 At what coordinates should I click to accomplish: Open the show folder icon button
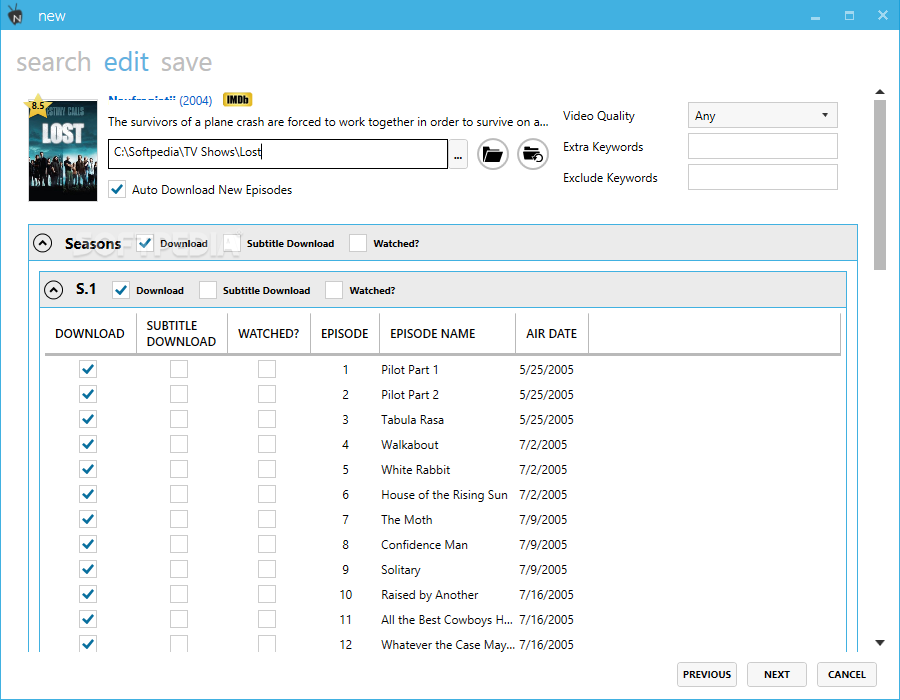(492, 154)
